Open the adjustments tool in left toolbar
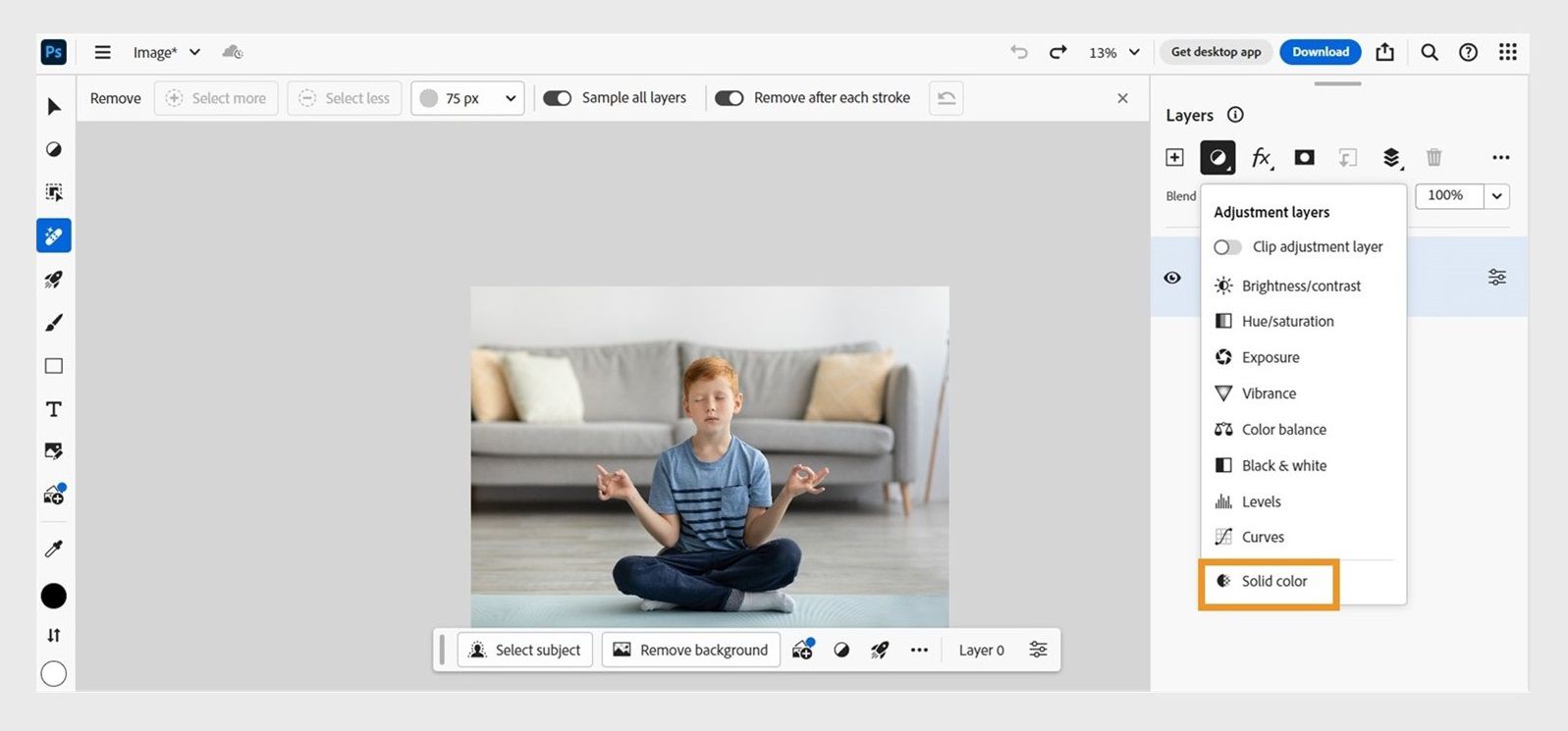This screenshot has height=731, width=1568. tap(54, 149)
